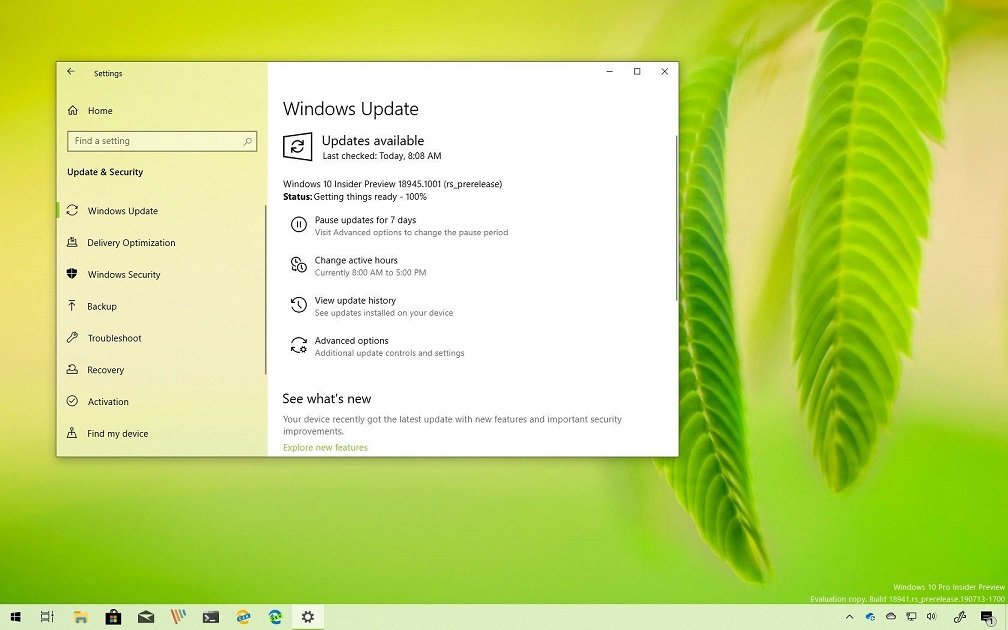This screenshot has height=630, width=1008.
Task: Click the Settings back arrow
Action: [x=71, y=72]
